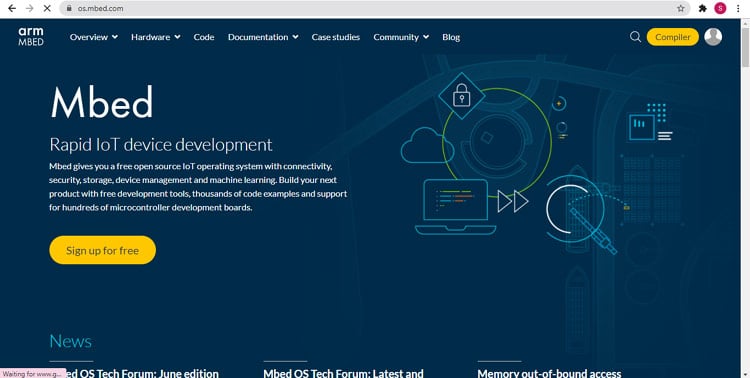Expand the Hardware dropdown menu
This screenshot has width=750, height=378.
tap(156, 37)
